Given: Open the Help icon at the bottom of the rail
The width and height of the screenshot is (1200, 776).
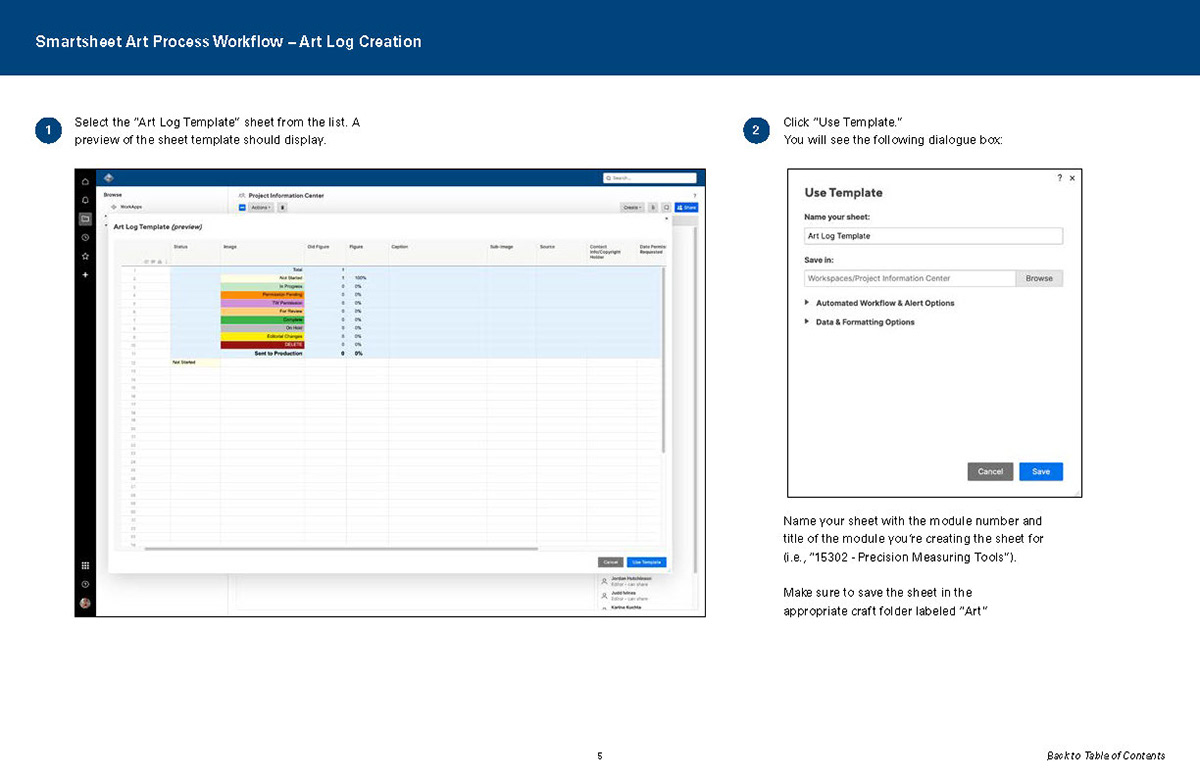Looking at the screenshot, I should [85, 584].
